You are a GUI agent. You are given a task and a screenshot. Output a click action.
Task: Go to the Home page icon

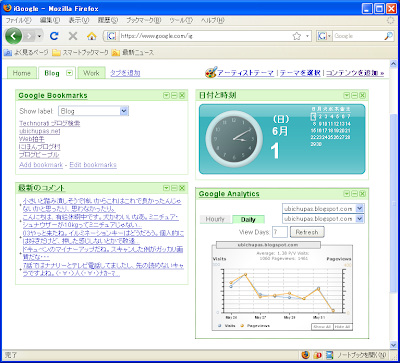click(x=92, y=36)
